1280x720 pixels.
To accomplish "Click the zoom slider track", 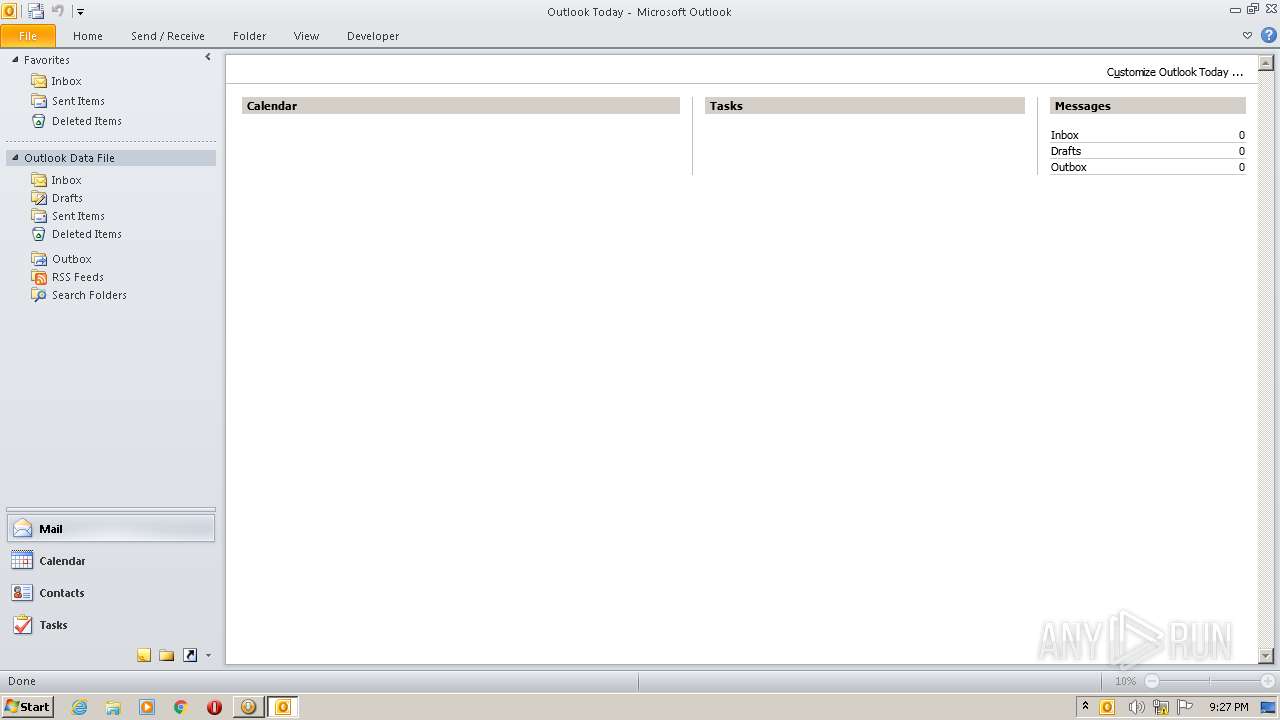I will [1210, 681].
